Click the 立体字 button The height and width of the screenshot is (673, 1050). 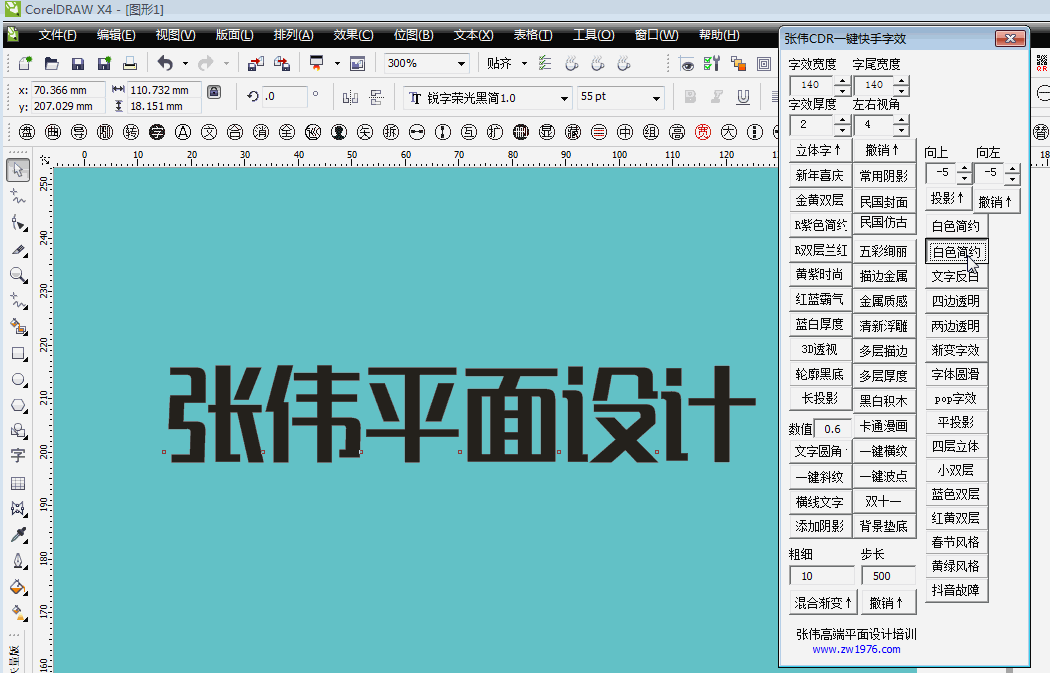pos(820,150)
